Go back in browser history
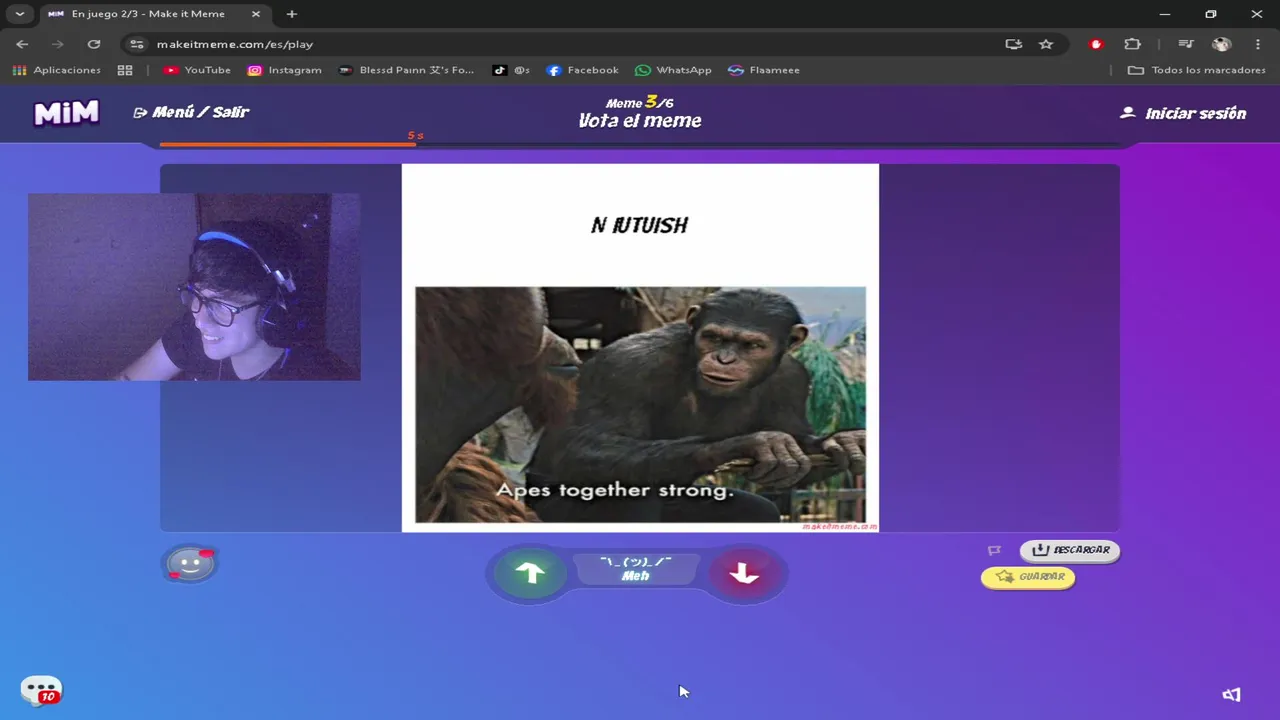Screen dimensions: 1280x720 [x=22, y=44]
